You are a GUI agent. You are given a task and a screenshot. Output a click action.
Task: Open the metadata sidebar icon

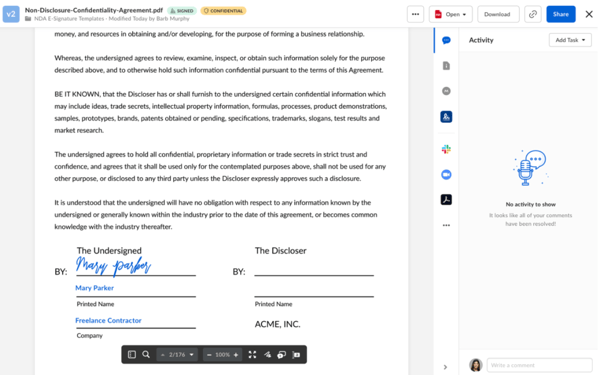(x=446, y=91)
